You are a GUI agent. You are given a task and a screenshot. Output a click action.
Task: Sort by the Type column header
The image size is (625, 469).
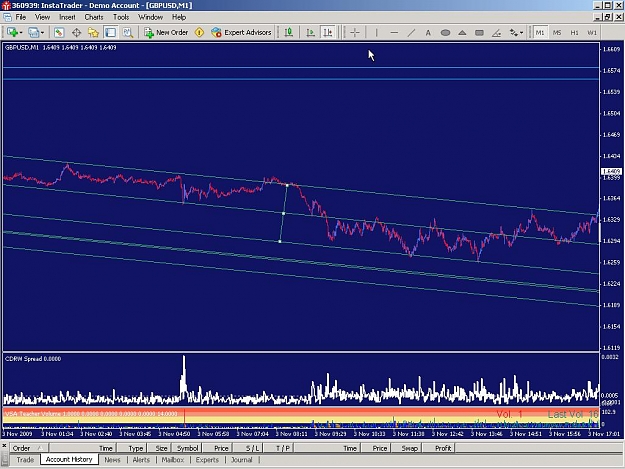pos(131,448)
